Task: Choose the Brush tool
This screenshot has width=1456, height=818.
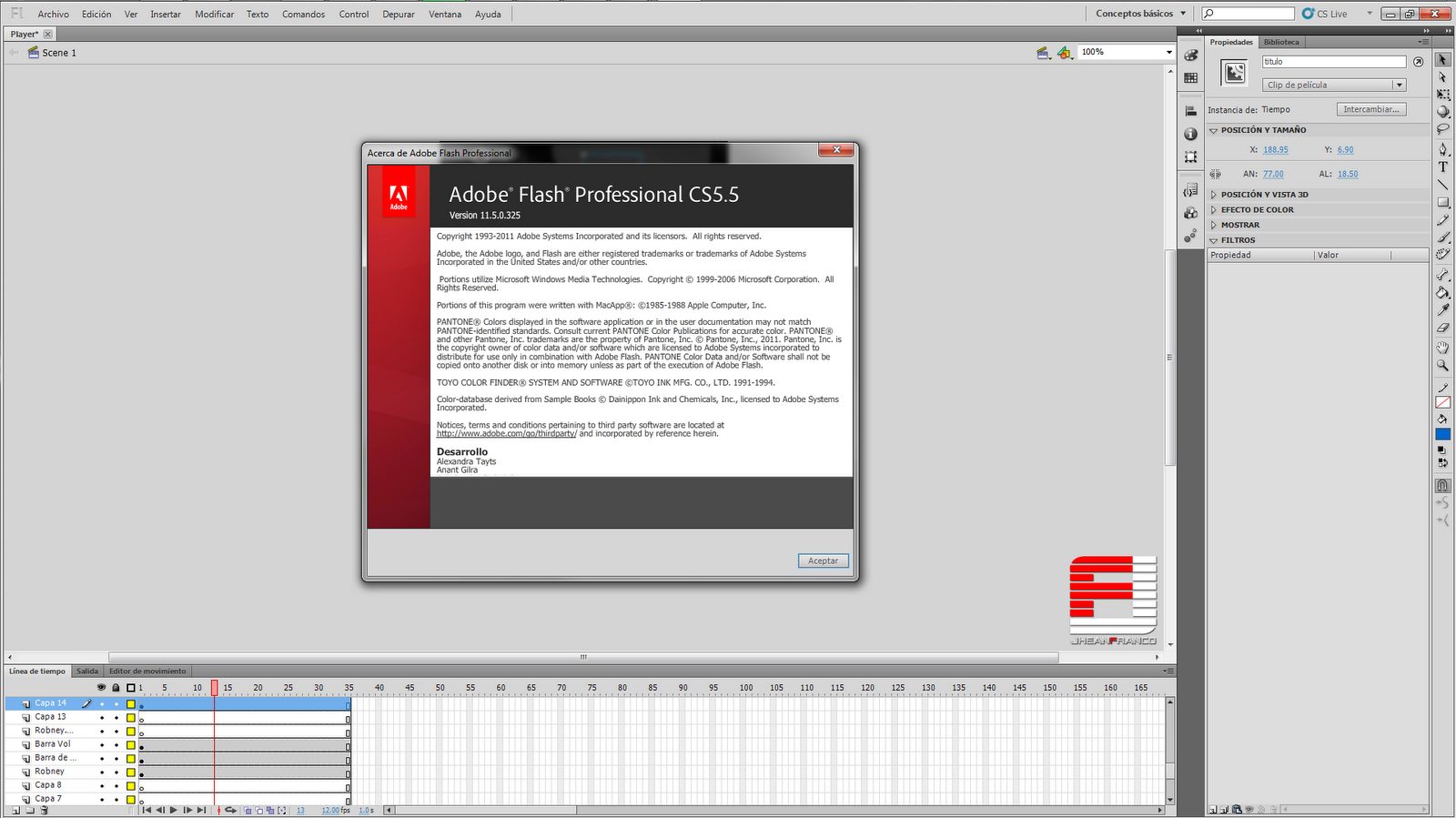Action: pyautogui.click(x=1442, y=237)
